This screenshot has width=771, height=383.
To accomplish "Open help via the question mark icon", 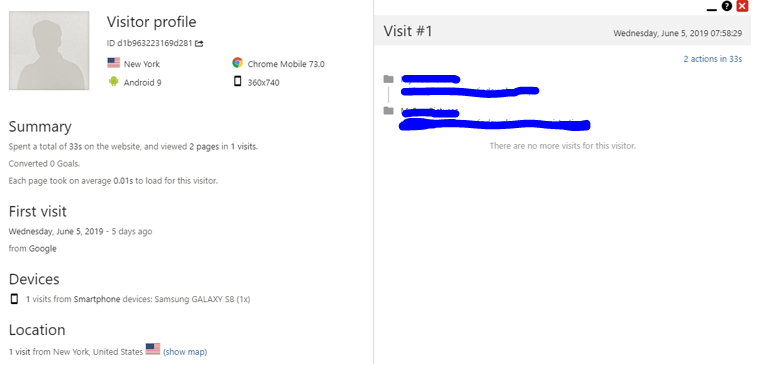I will tap(727, 6).
